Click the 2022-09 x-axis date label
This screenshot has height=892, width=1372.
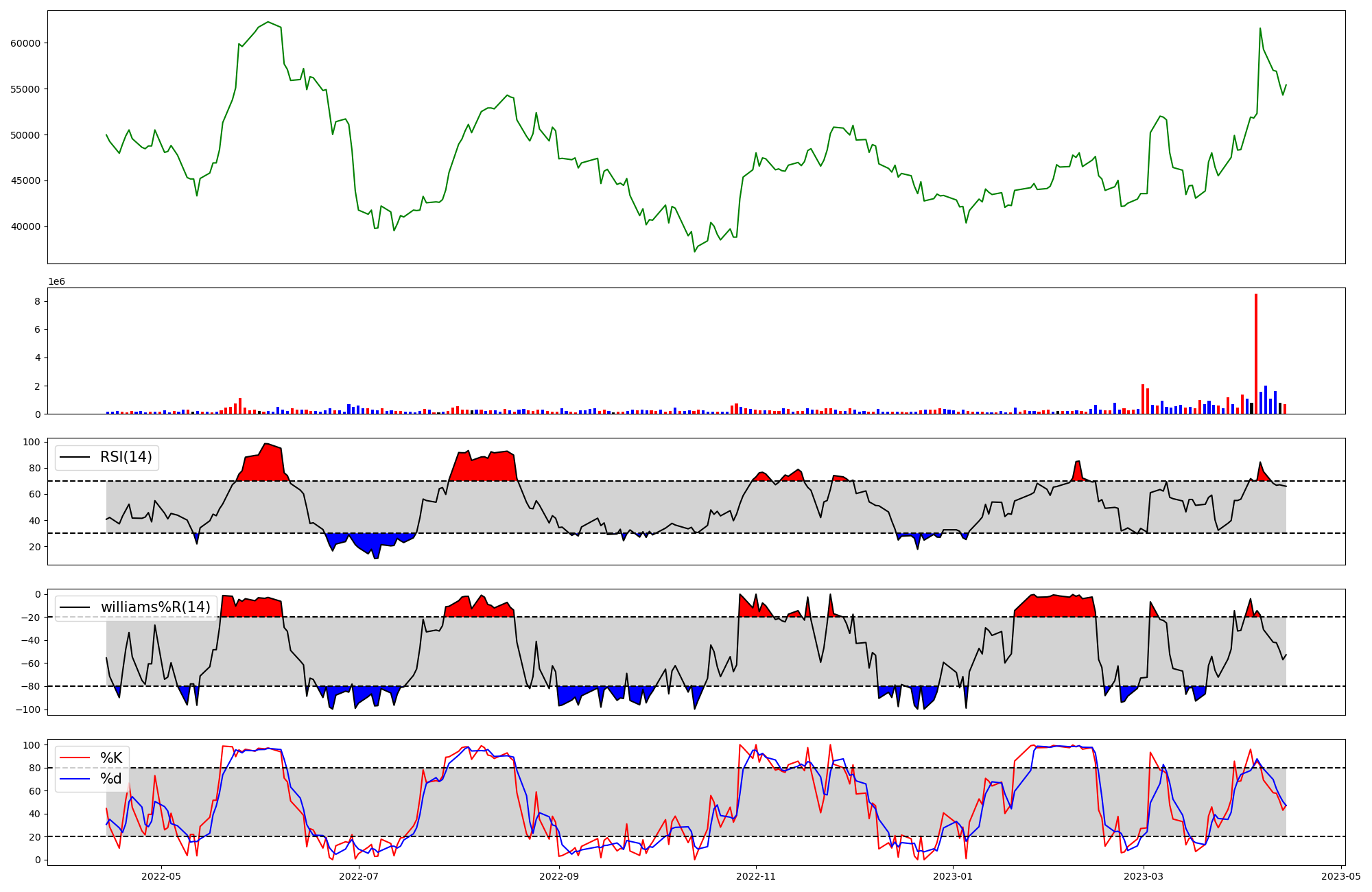559,876
